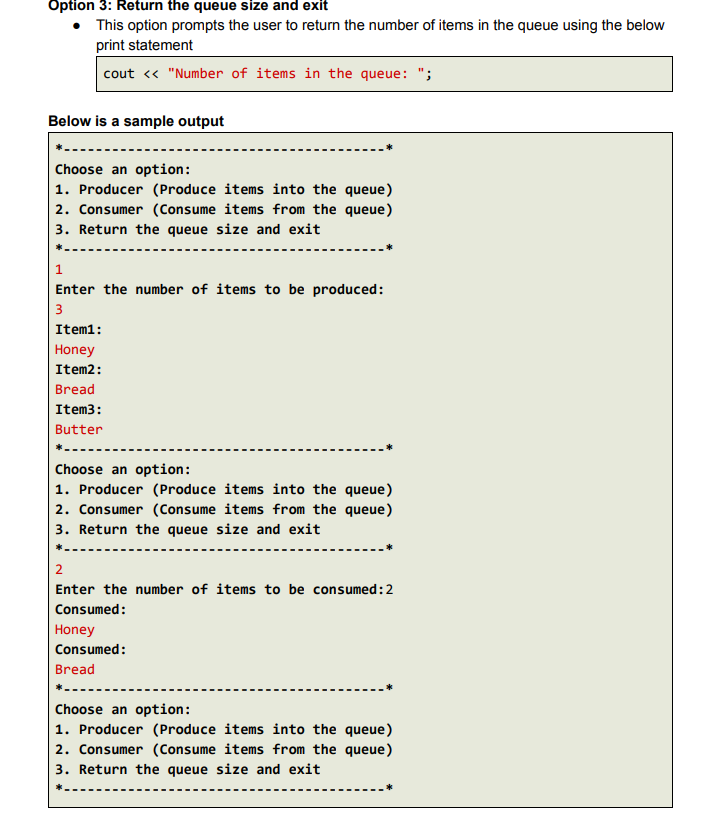
Task: Click "Enter the number of items to be produced:"
Action: (x=219, y=289)
